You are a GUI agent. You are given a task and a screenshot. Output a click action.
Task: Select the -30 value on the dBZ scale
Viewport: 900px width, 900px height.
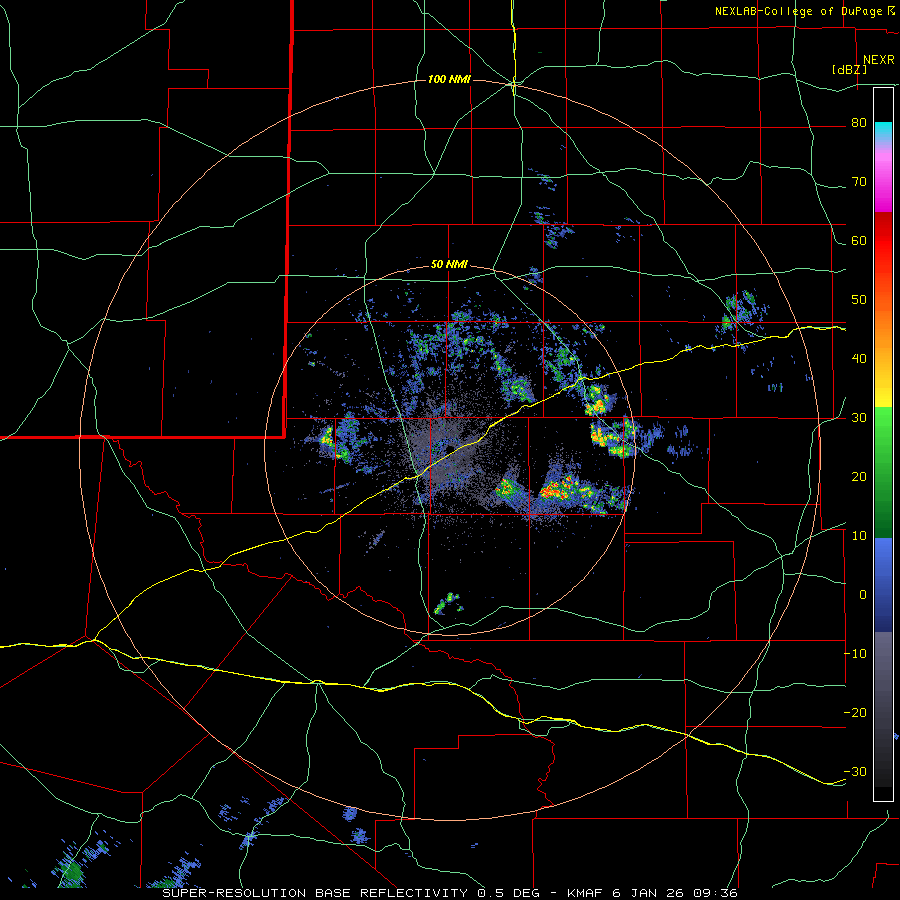tap(855, 771)
